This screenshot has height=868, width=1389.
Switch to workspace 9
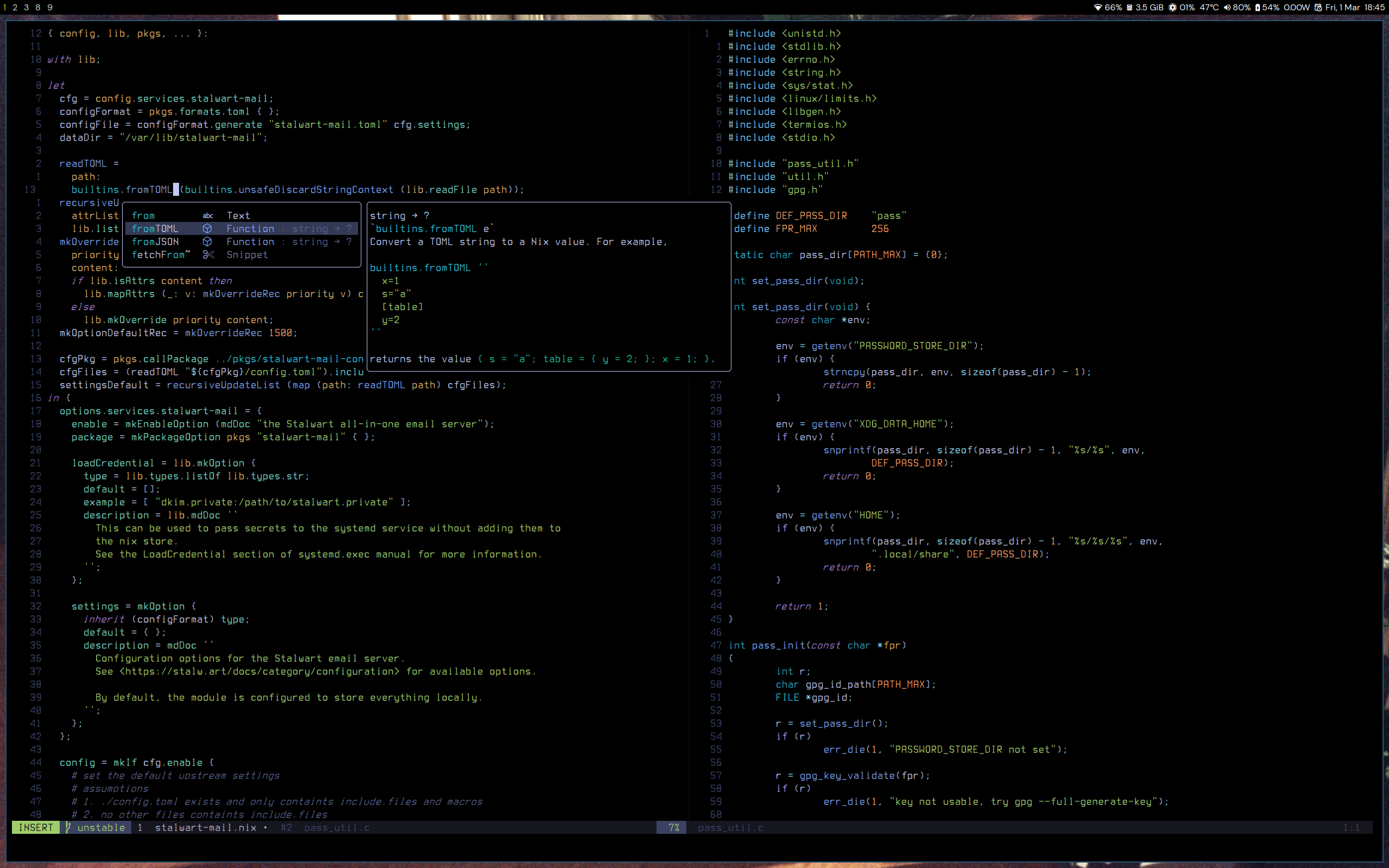click(x=50, y=8)
